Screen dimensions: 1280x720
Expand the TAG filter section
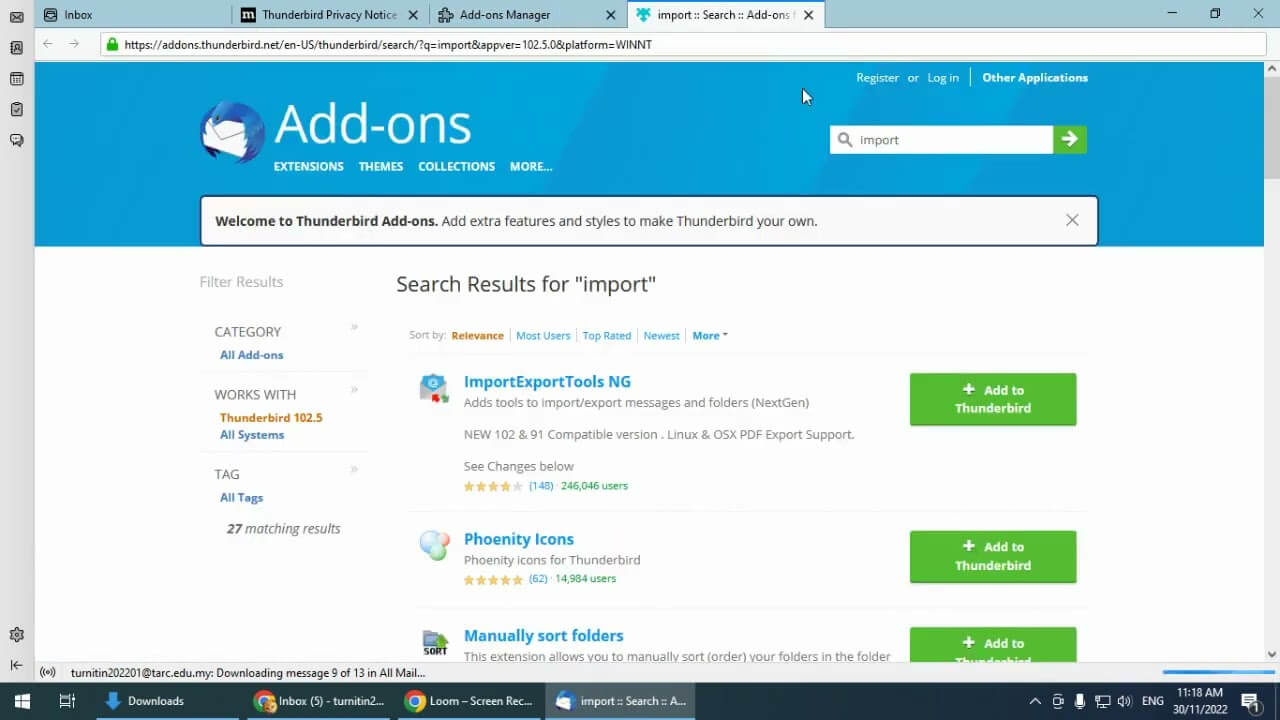click(x=354, y=469)
